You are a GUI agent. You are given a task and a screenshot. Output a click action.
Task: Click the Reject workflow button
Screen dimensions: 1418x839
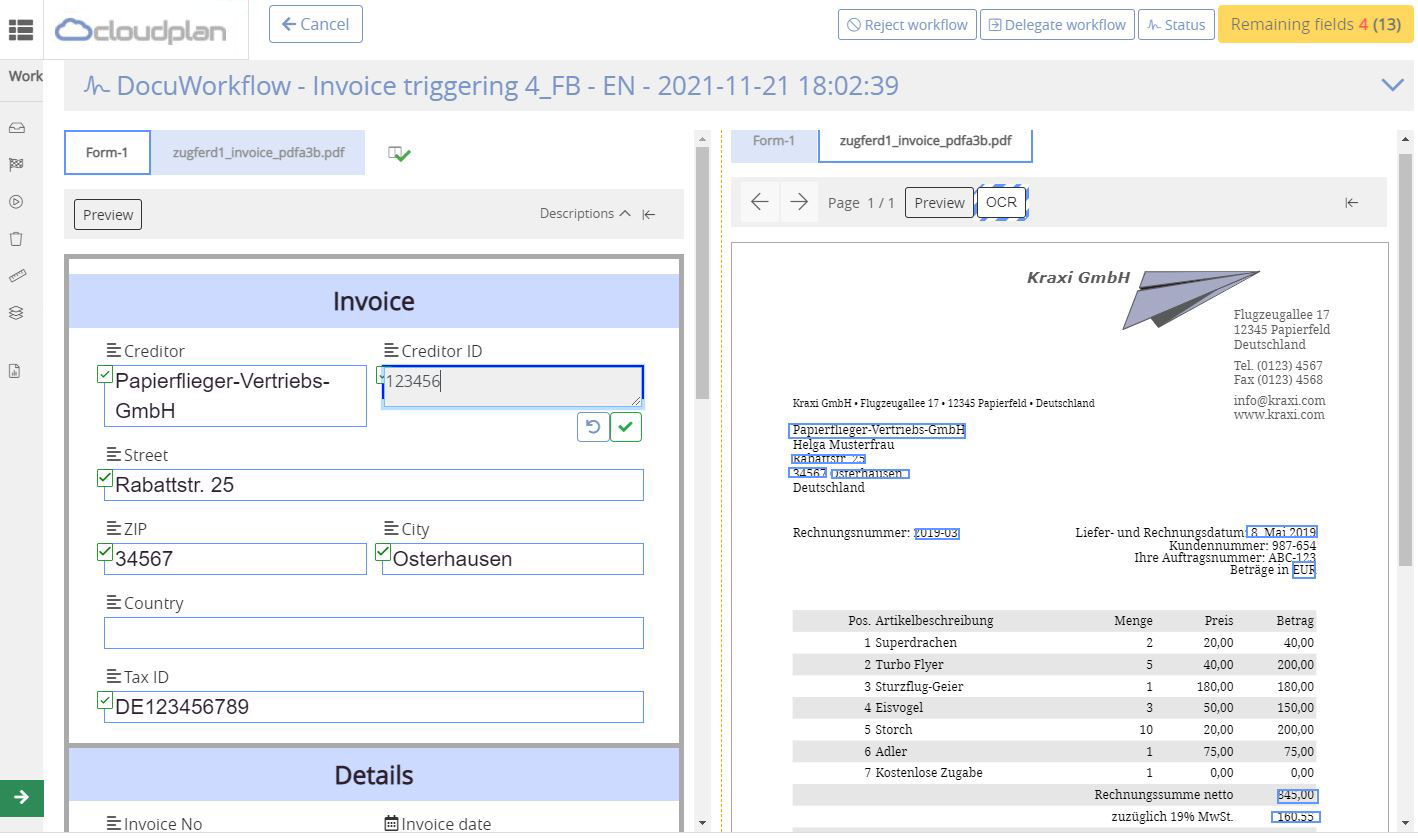pyautogui.click(x=907, y=24)
